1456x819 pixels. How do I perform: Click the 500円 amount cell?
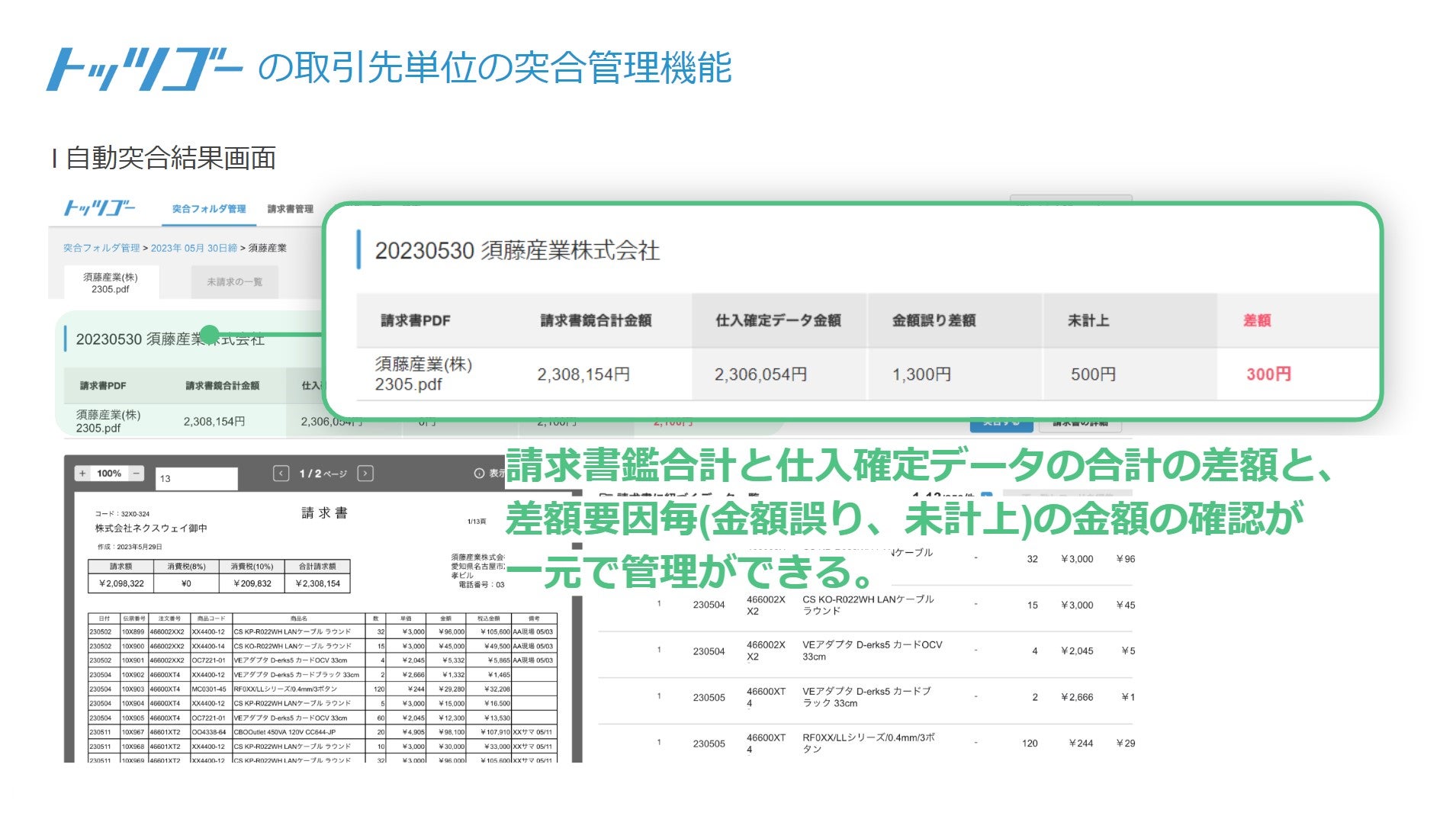(x=1093, y=374)
